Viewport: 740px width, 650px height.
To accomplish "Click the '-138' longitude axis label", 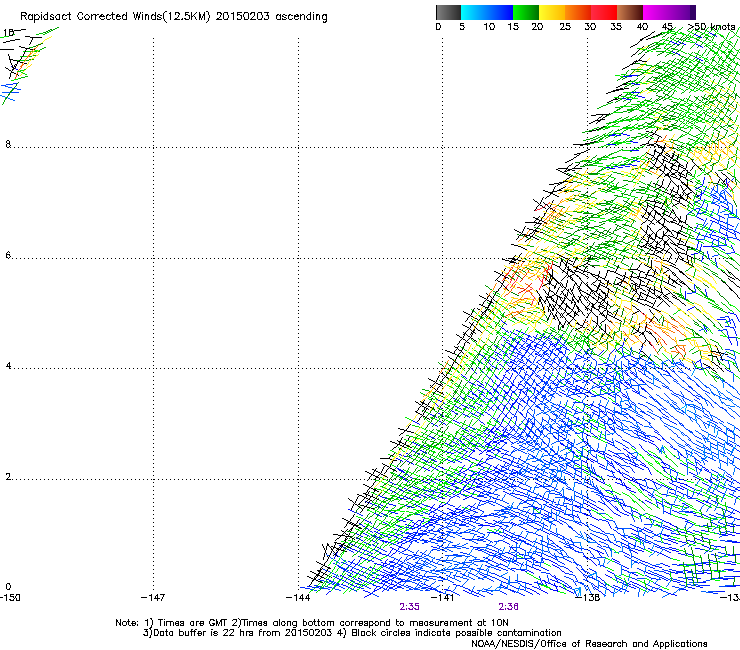I will point(588,598).
